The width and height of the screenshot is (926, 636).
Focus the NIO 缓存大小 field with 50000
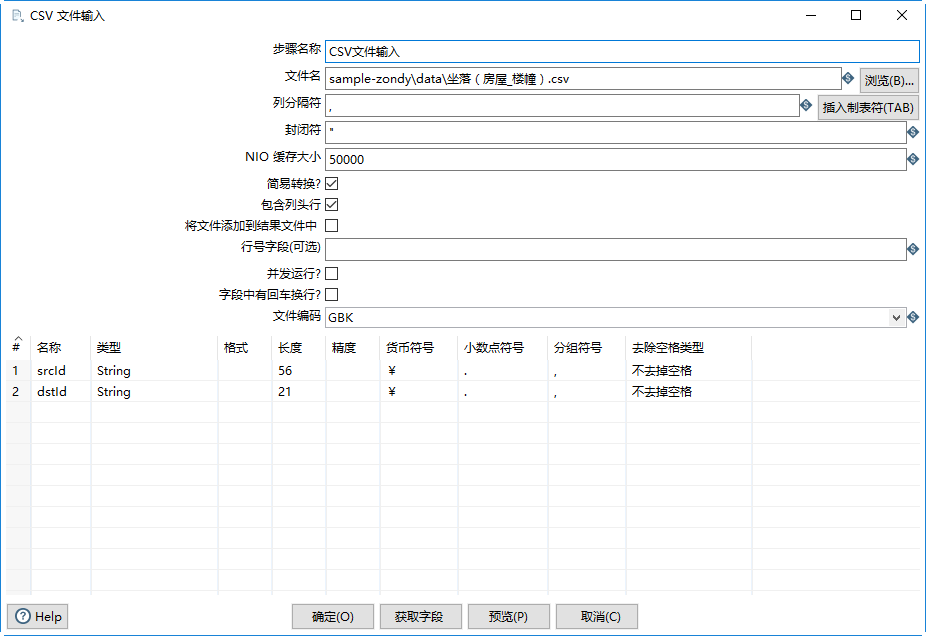tap(615, 159)
